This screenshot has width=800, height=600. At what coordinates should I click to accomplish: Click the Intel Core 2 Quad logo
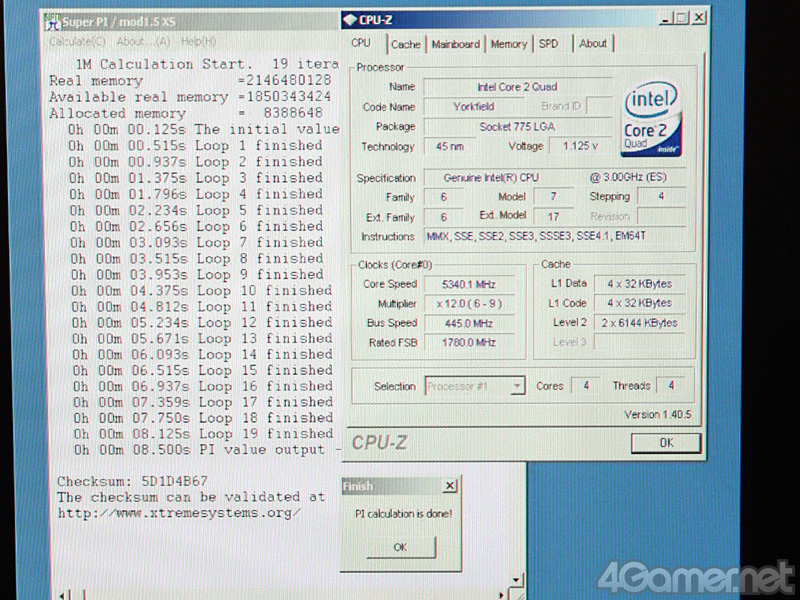pos(651,119)
